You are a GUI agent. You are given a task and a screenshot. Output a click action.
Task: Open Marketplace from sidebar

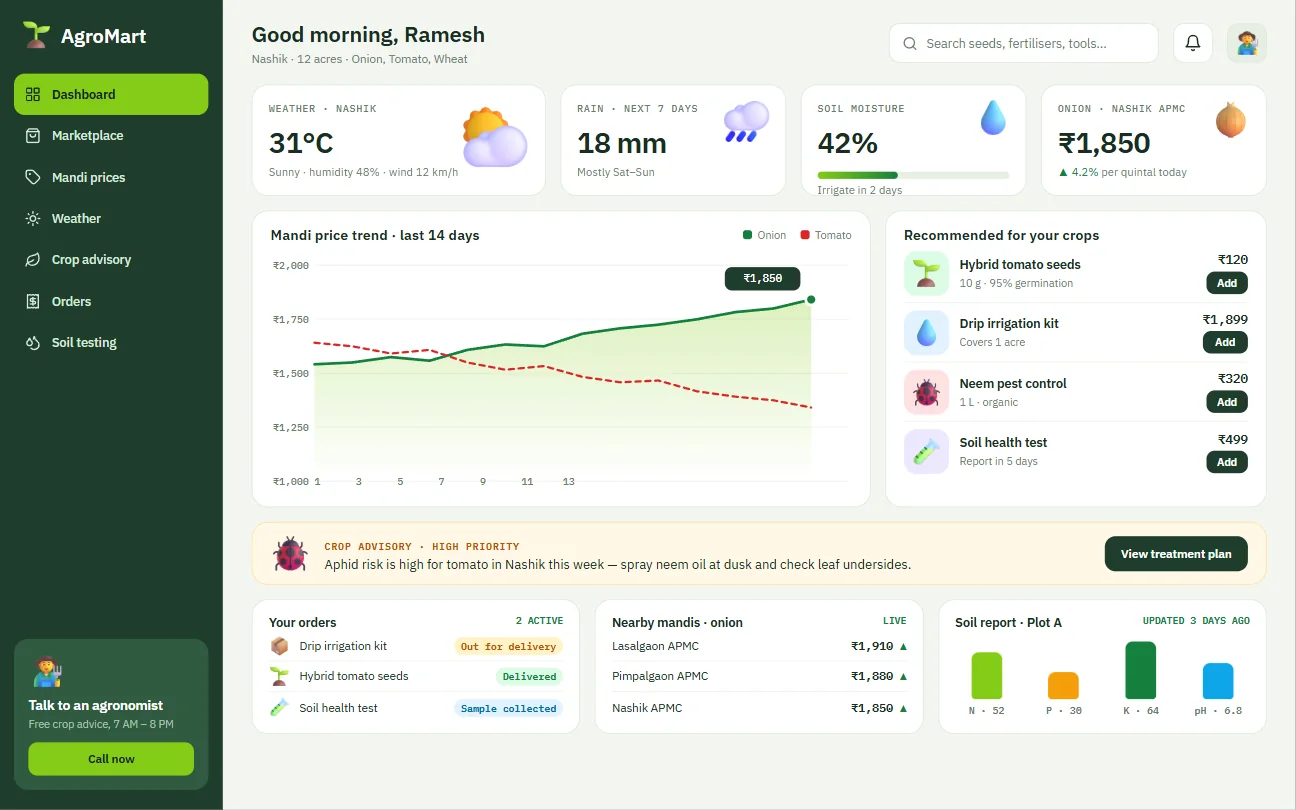(x=111, y=135)
